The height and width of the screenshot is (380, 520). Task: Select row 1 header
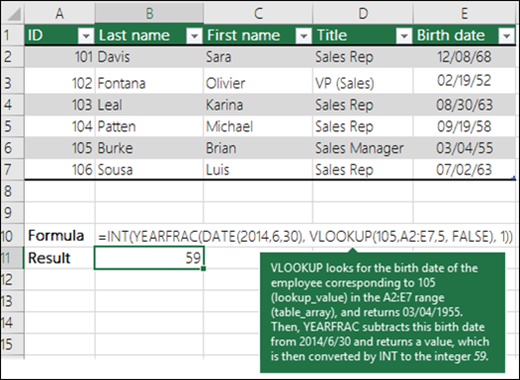click(12, 35)
